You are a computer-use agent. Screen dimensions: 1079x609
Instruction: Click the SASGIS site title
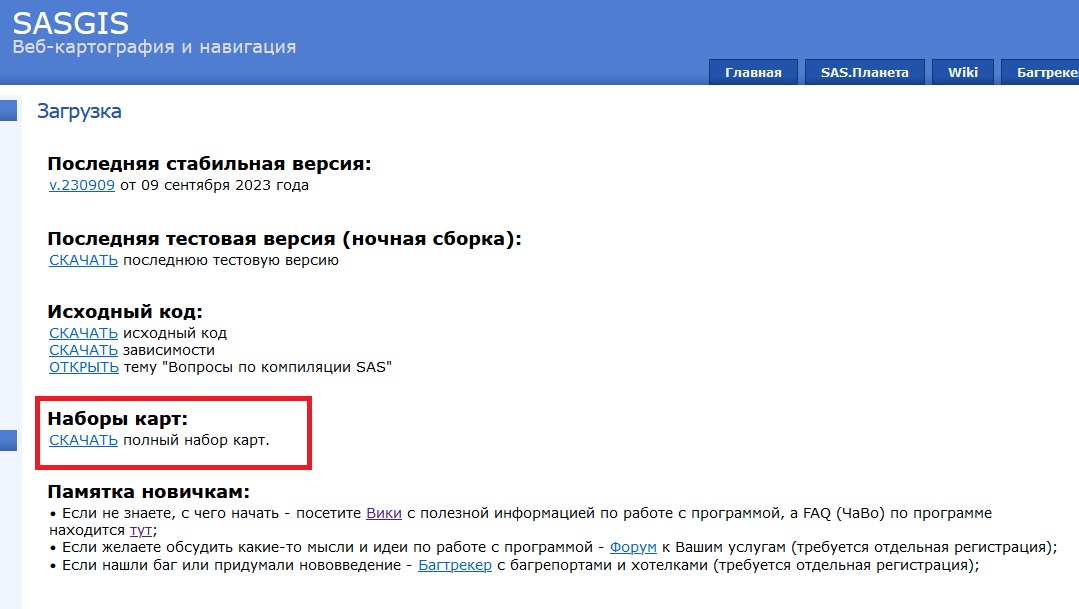coord(70,22)
